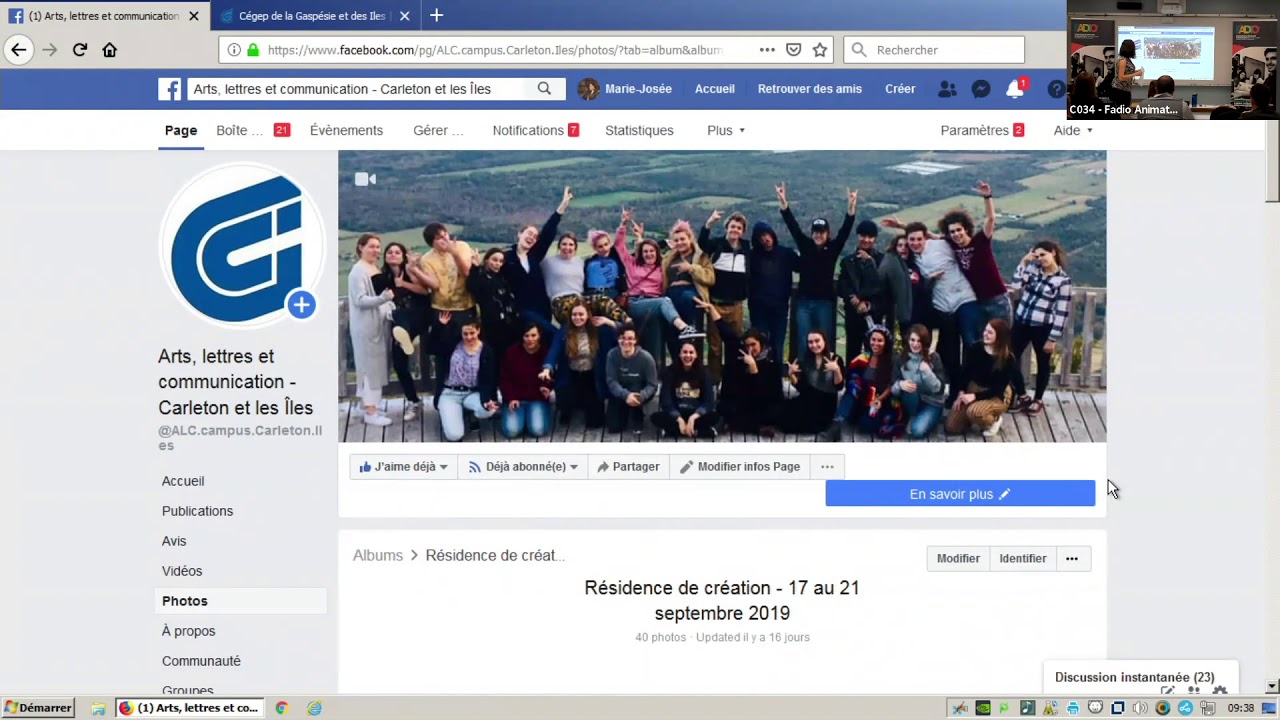Go back with the browser back arrow
Screen dimensions: 1280x720
click(19, 50)
